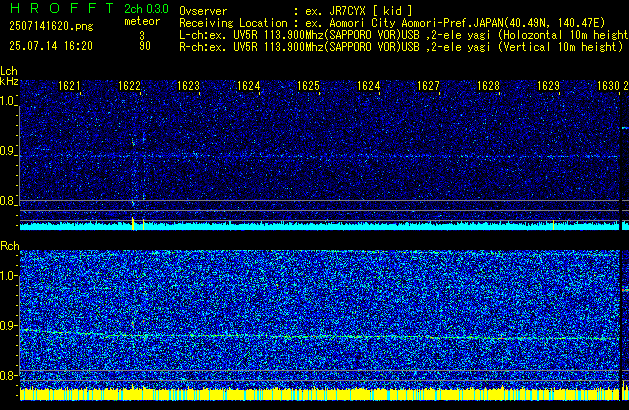The height and width of the screenshot is (410, 629).
Task: Select the 1627 time marker
Action: click(428, 86)
